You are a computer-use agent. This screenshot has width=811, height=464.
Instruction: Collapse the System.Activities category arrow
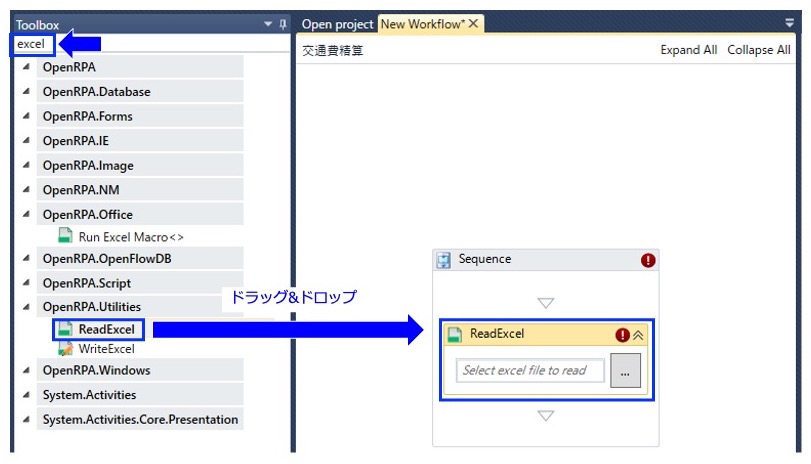pyautogui.click(x=26, y=395)
